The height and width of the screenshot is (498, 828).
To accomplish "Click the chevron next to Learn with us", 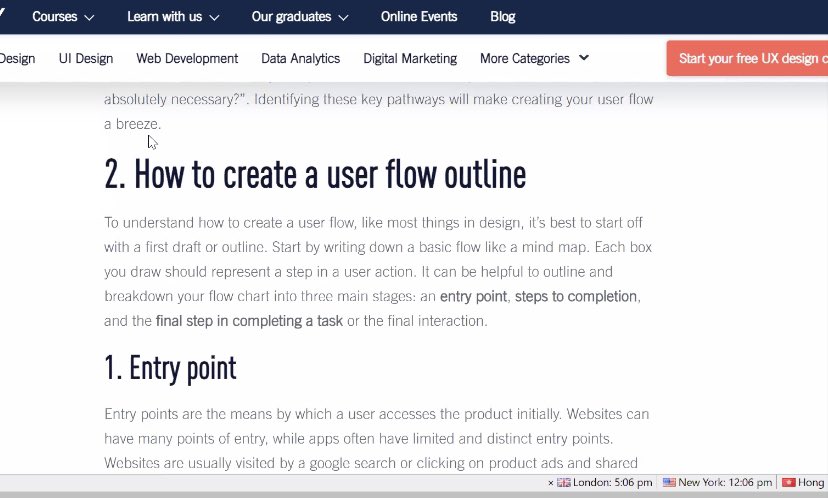I will tap(214, 17).
